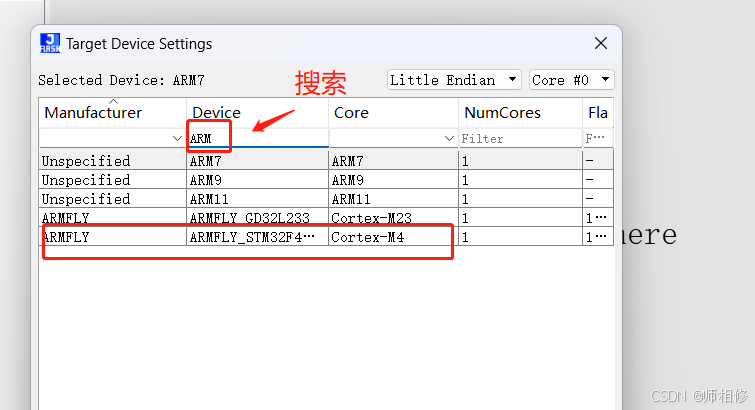The image size is (755, 410).
Task: Click the ARM11 core cell
Action: click(x=393, y=199)
